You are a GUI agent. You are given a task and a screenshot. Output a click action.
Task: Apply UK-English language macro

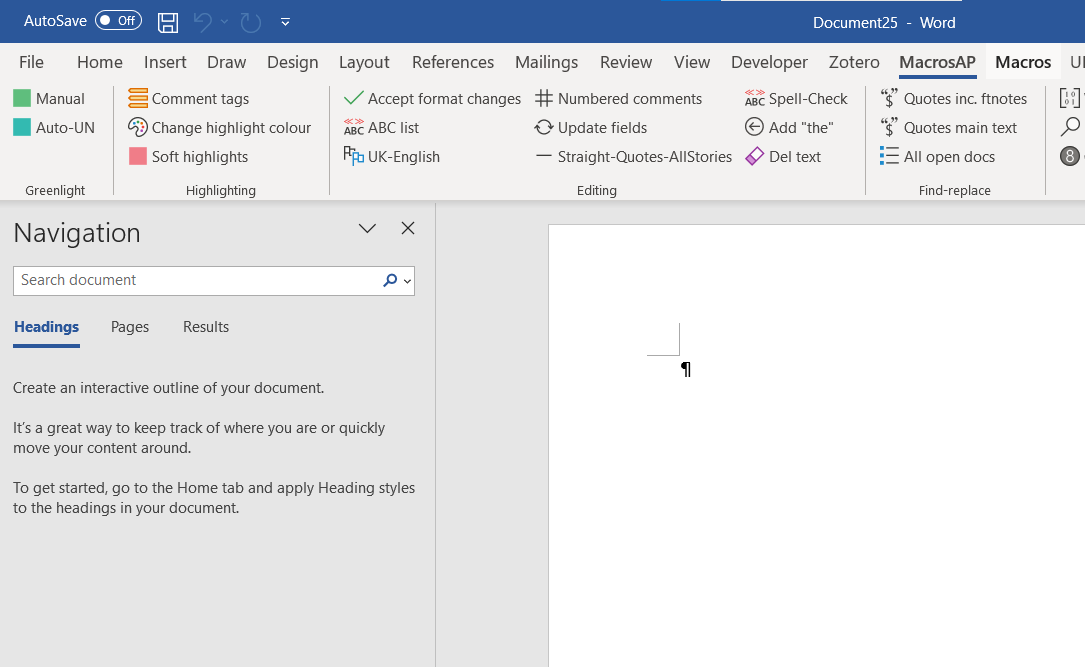402,156
